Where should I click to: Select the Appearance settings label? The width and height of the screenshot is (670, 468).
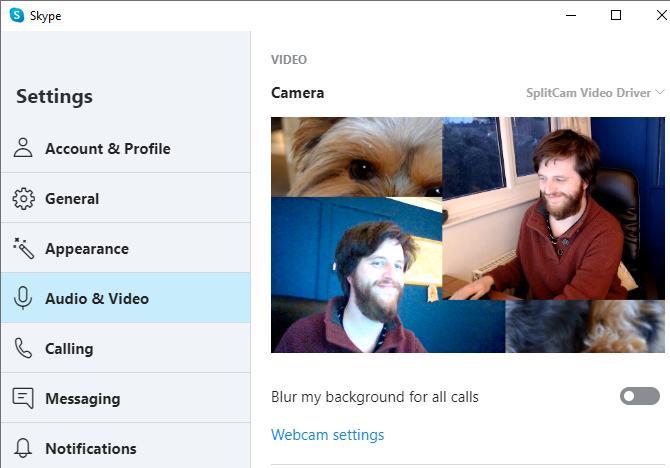[x=86, y=249]
